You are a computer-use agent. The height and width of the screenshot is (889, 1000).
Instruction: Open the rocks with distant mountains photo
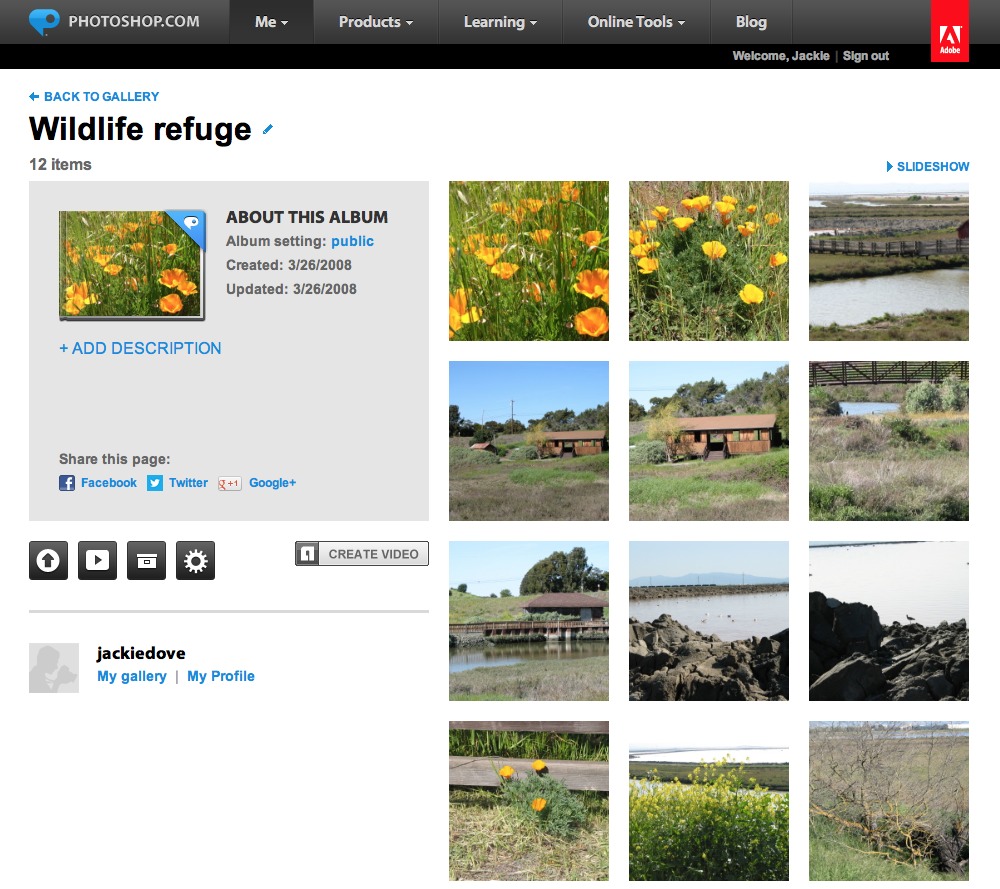pos(709,621)
